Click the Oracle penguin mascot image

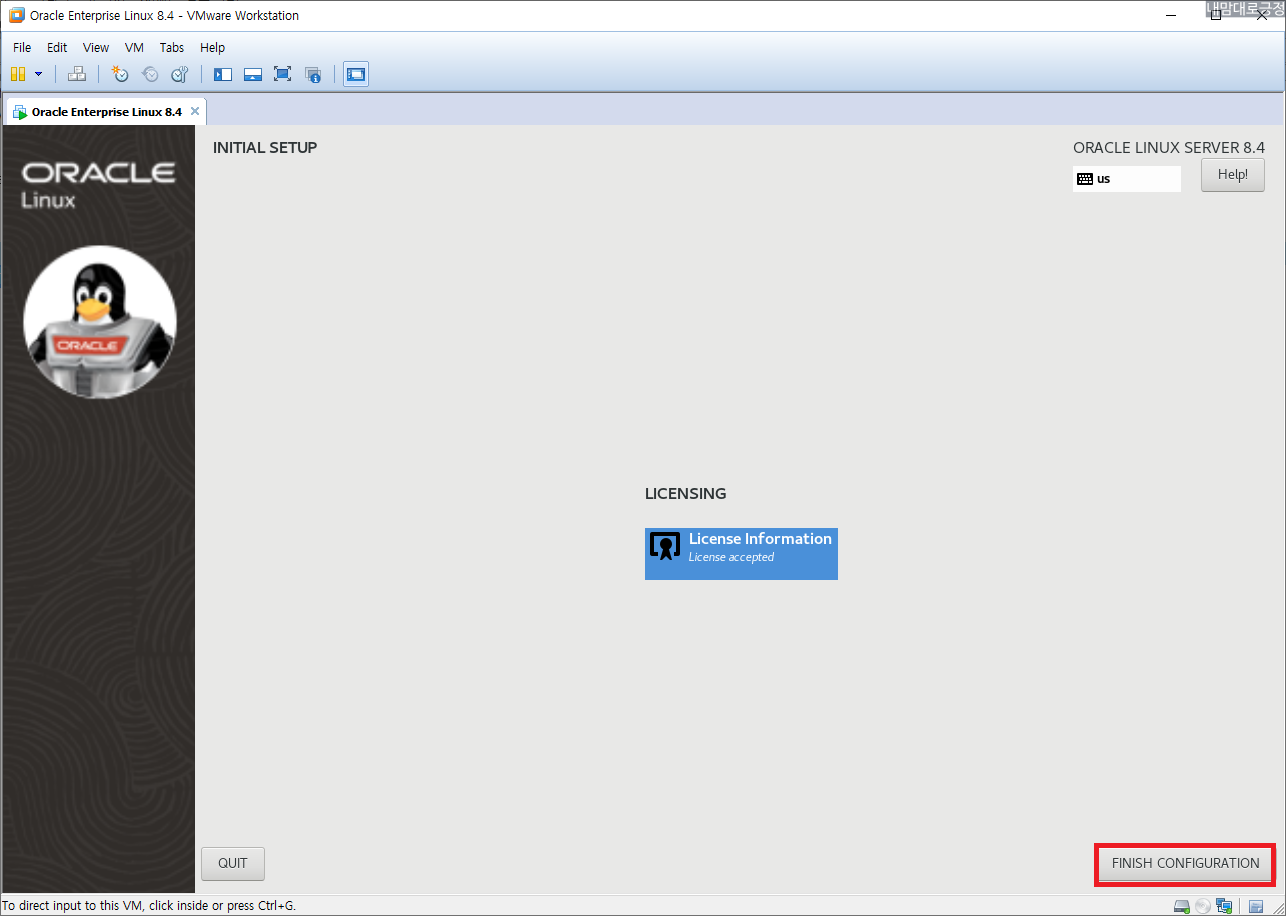tap(100, 322)
